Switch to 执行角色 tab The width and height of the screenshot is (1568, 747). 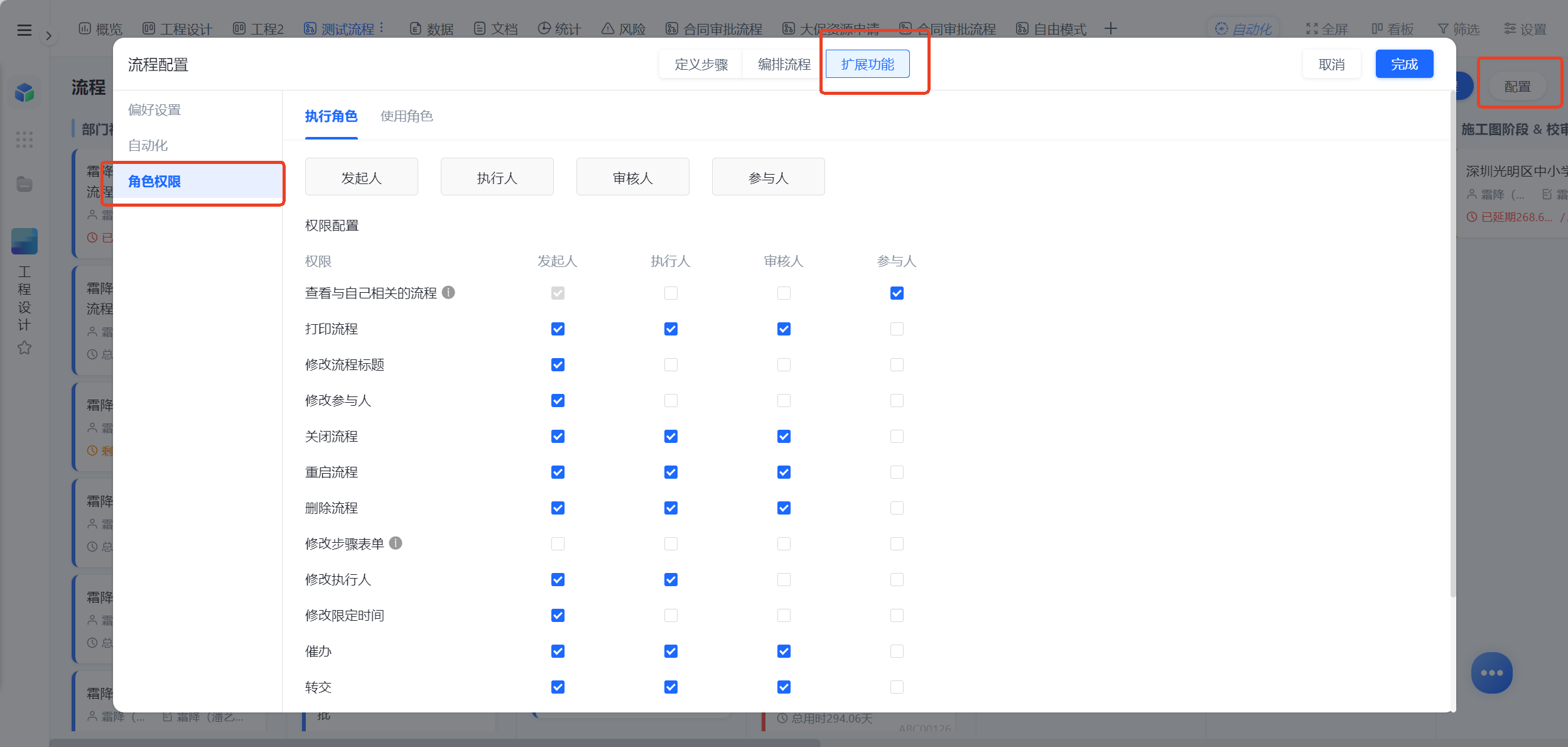pyautogui.click(x=331, y=116)
